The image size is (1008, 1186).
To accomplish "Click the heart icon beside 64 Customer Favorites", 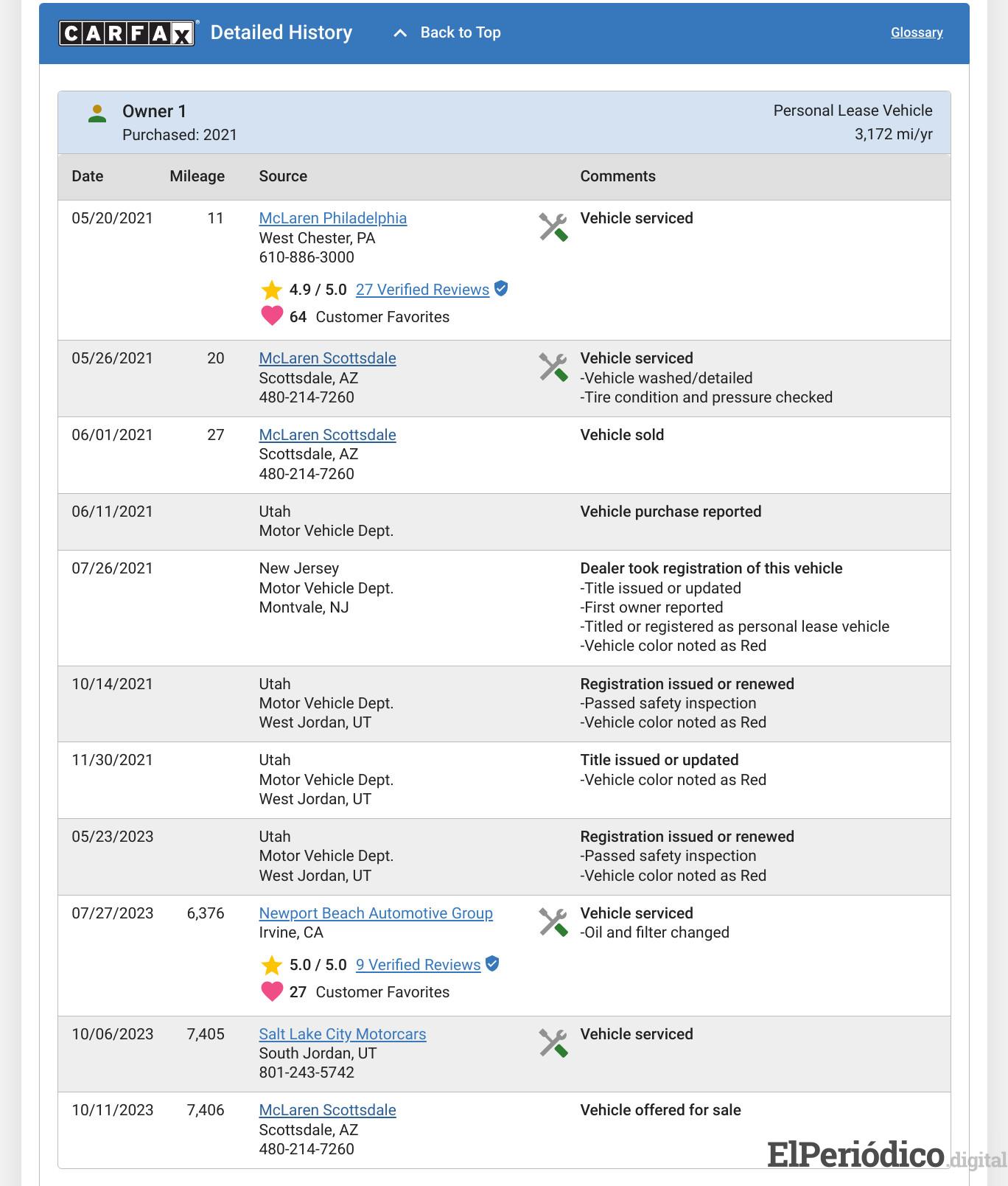I will 272,316.
